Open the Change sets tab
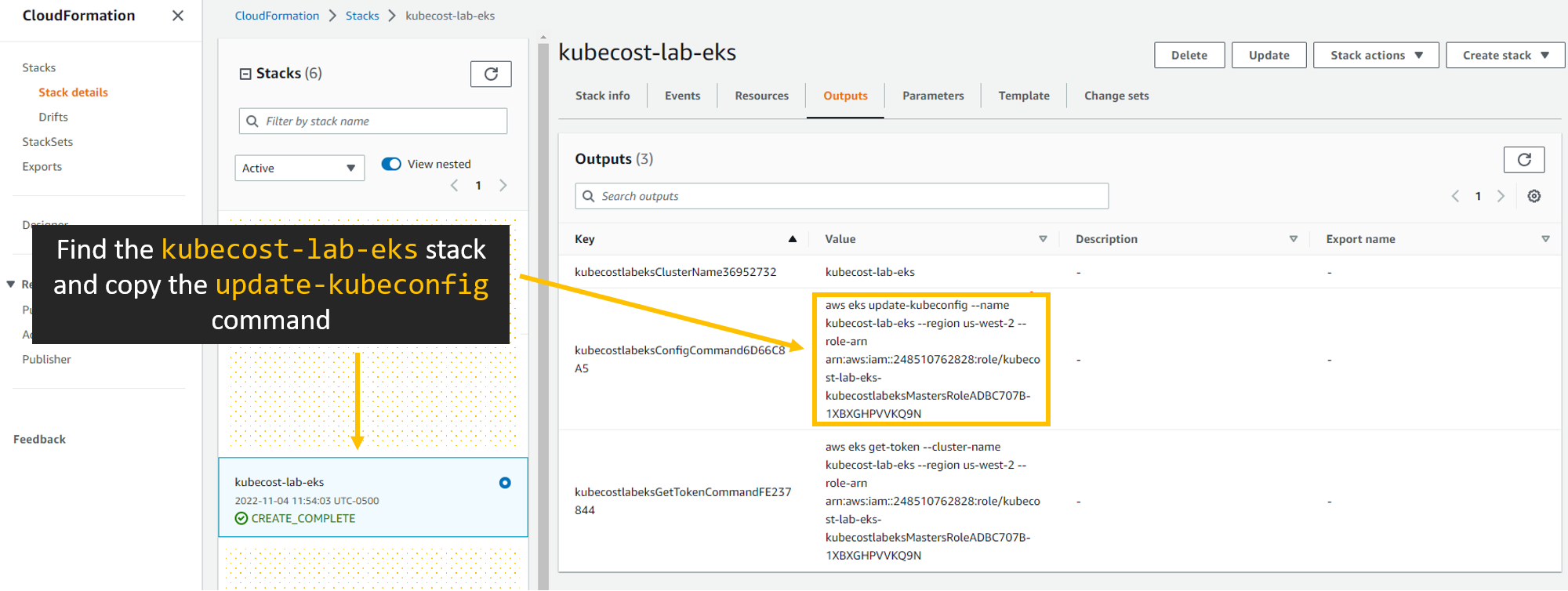Screen dimensions: 1568x591 pos(1116,96)
